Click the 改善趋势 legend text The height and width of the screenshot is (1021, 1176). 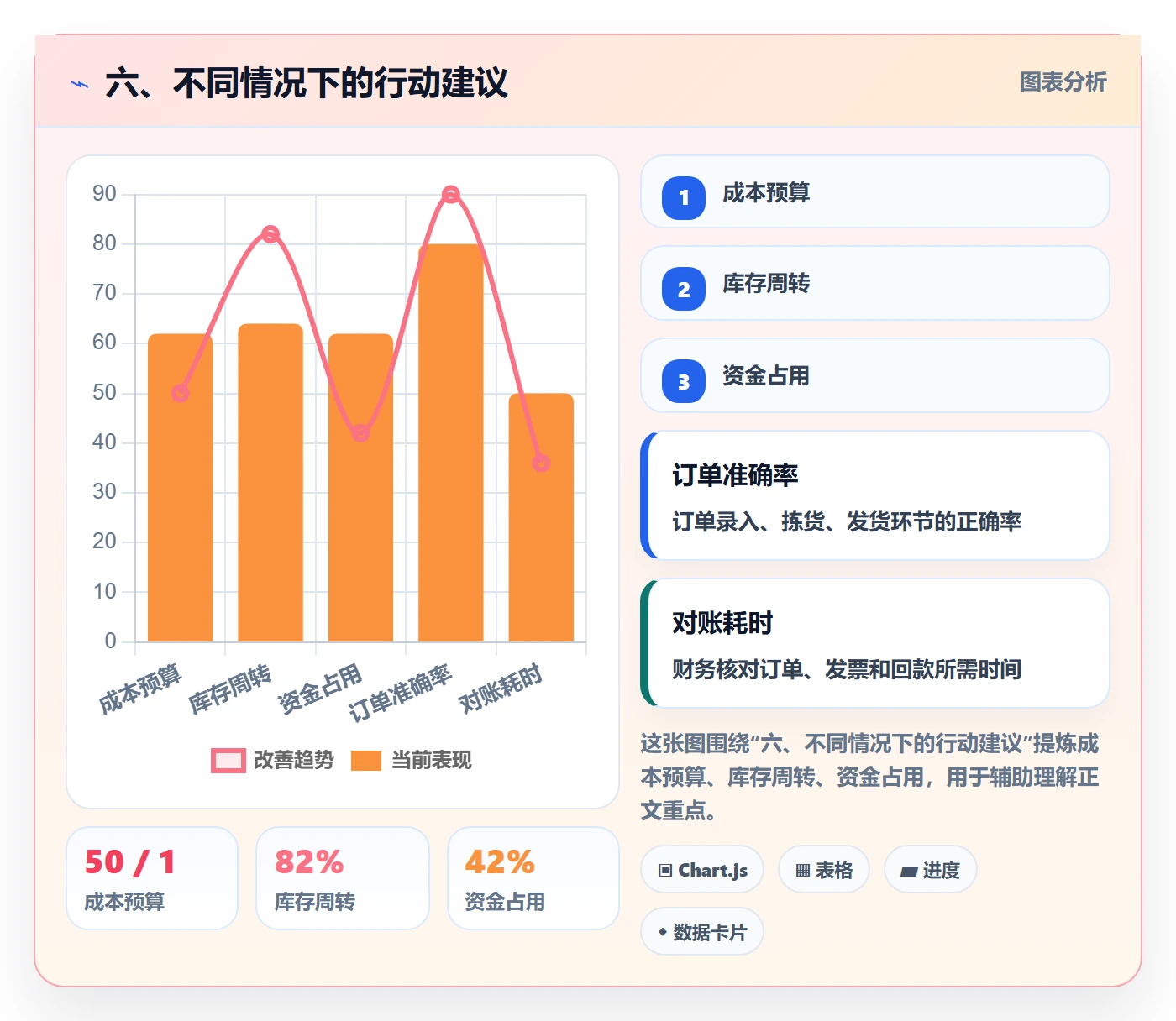[x=294, y=760]
